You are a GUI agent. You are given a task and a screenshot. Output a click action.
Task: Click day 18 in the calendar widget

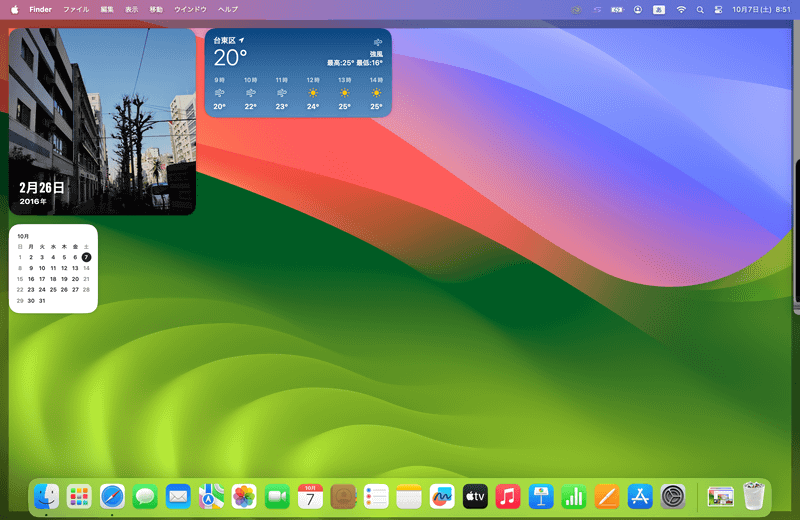coord(53,279)
